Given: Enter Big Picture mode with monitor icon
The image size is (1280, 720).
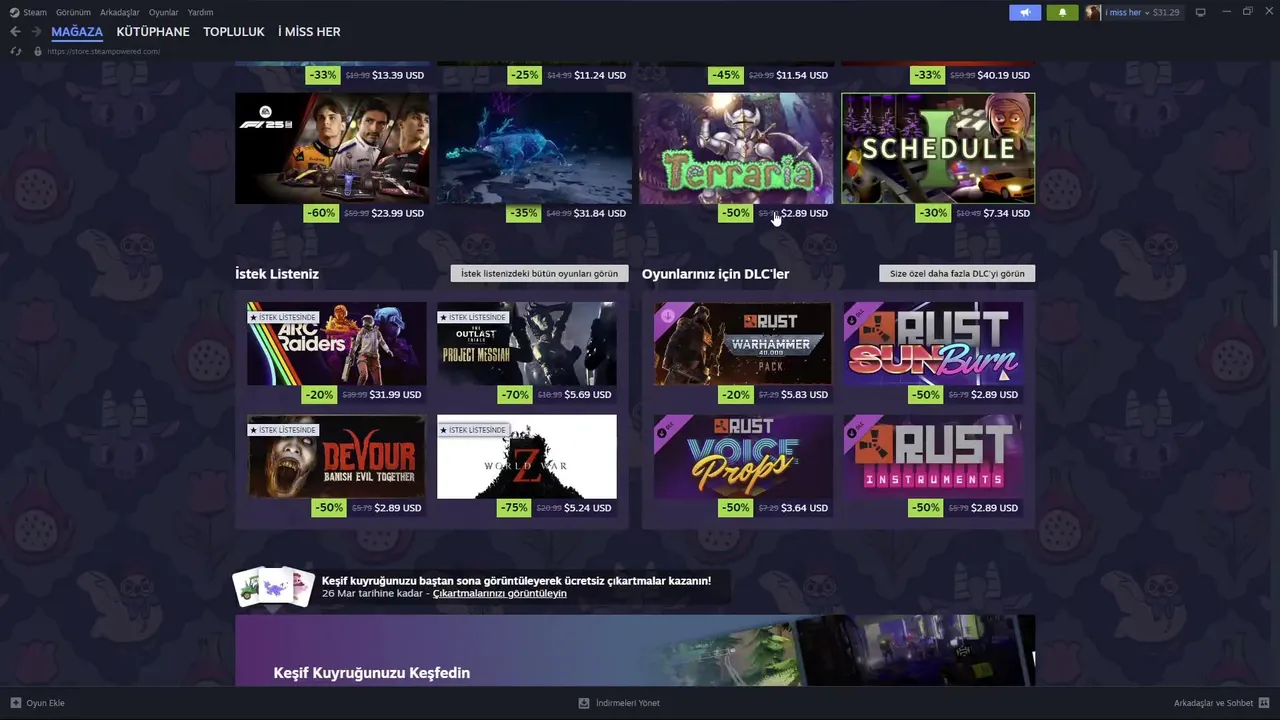Looking at the screenshot, I should (1201, 12).
